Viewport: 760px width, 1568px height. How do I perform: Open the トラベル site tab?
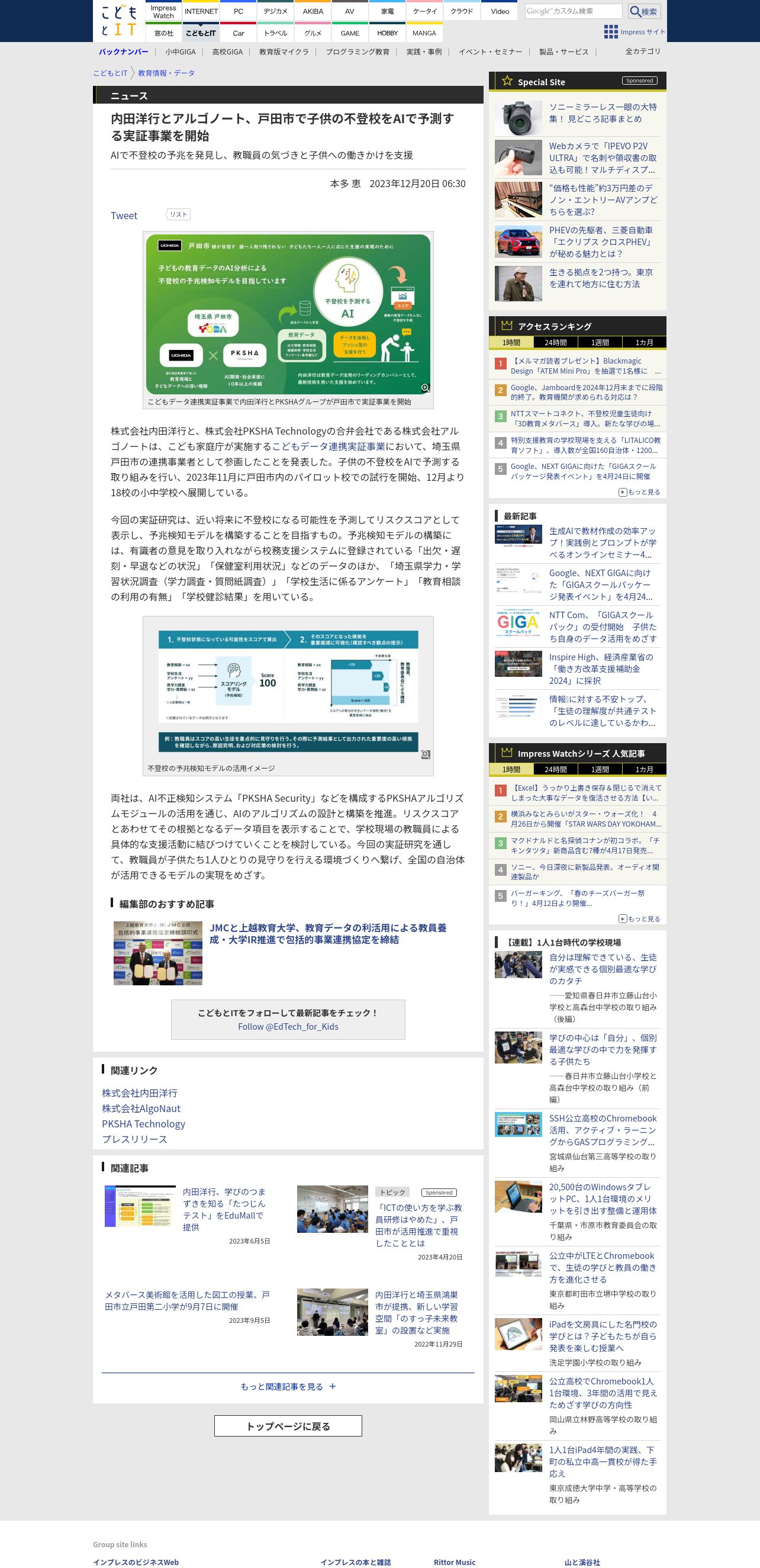(x=276, y=33)
